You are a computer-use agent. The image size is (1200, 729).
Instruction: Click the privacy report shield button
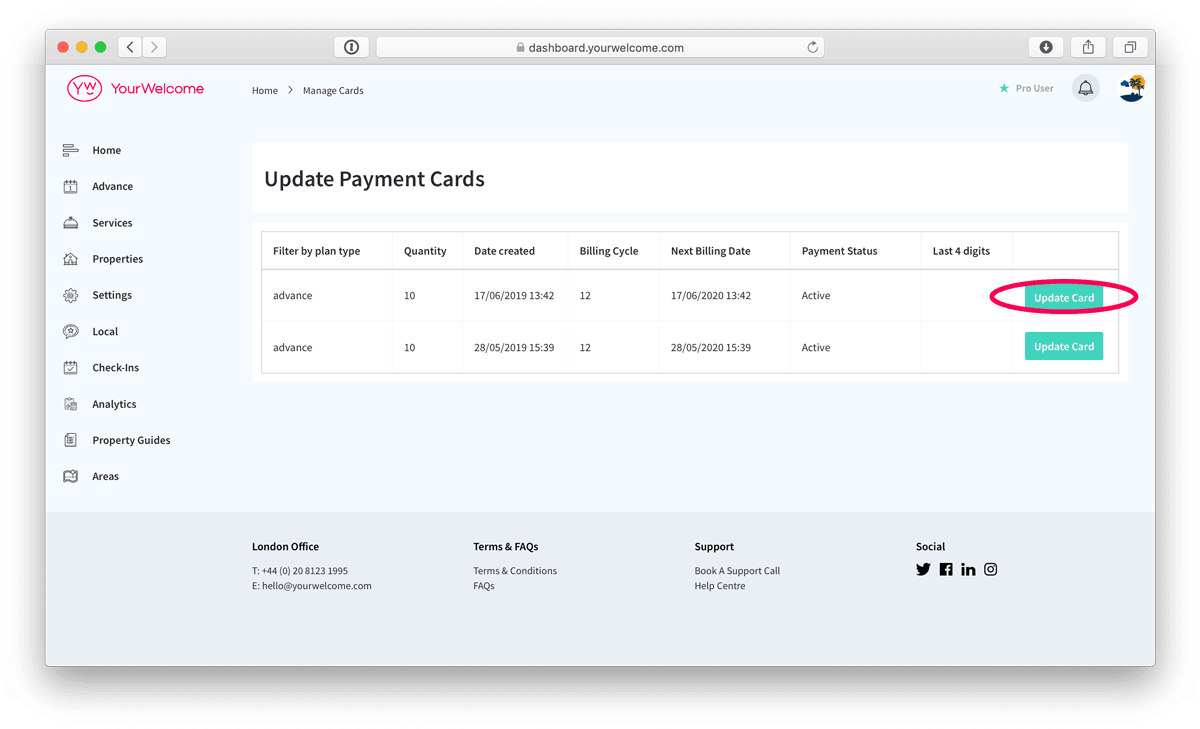pos(351,47)
